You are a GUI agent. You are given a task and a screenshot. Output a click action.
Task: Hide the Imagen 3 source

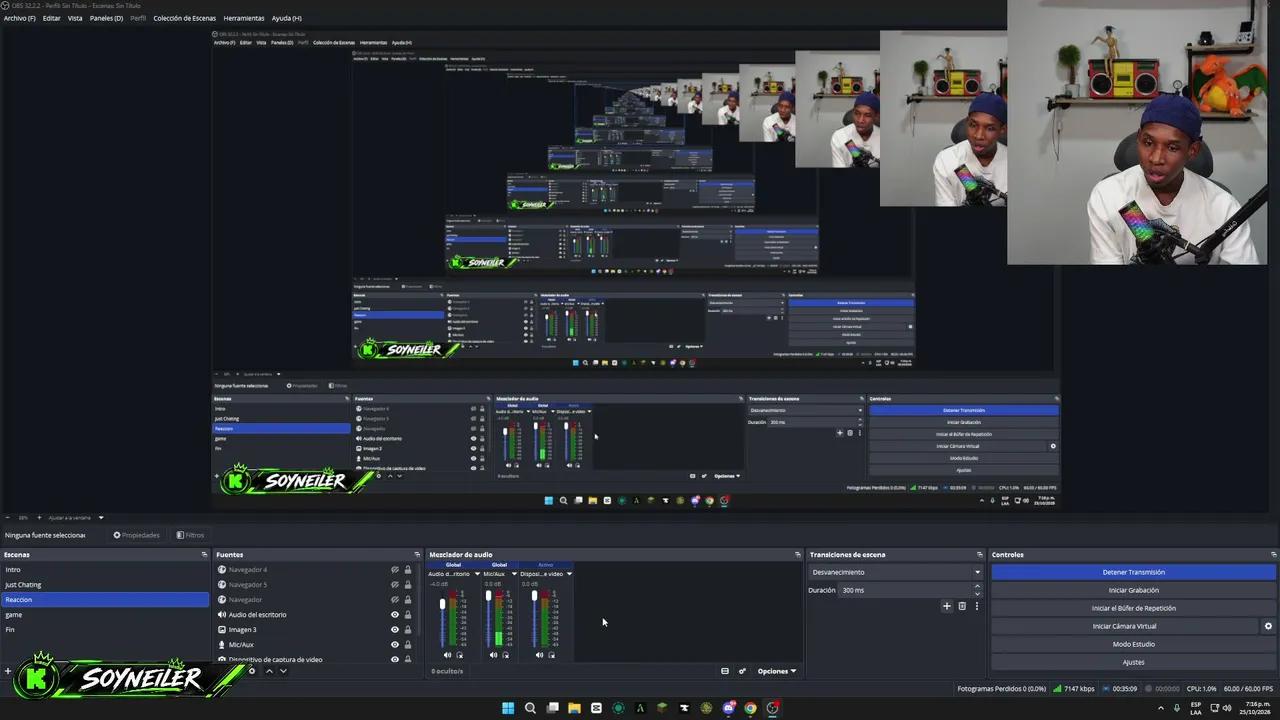395,630
